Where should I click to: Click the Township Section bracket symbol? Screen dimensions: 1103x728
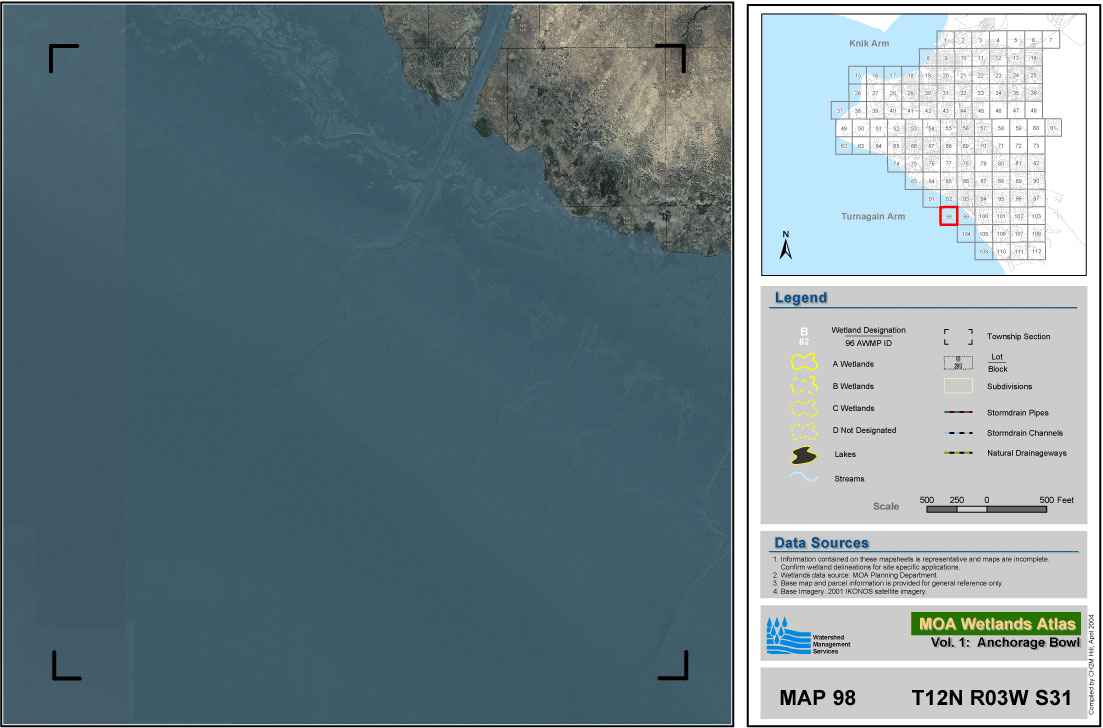958,337
